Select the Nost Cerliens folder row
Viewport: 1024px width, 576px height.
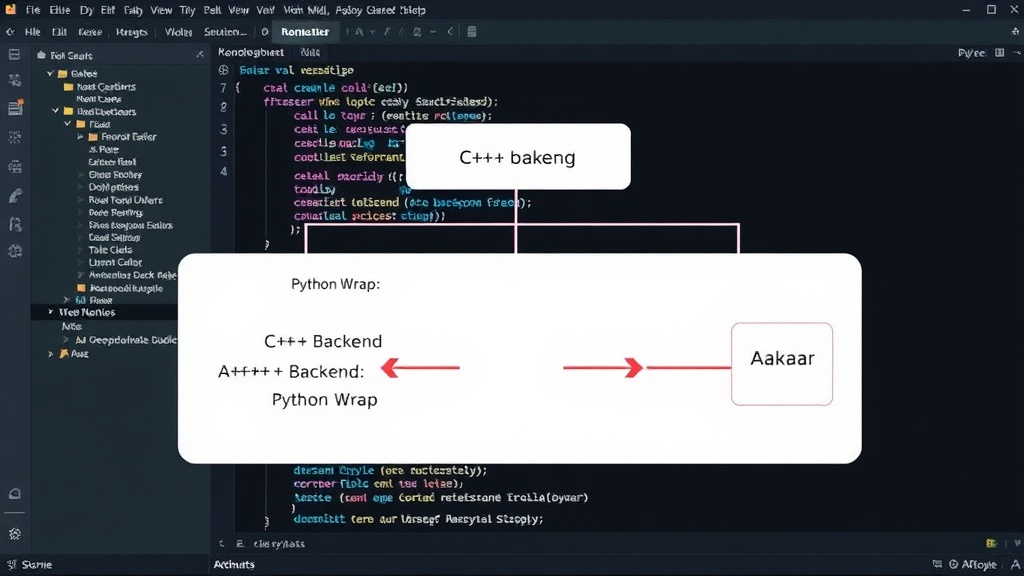(x=104, y=87)
